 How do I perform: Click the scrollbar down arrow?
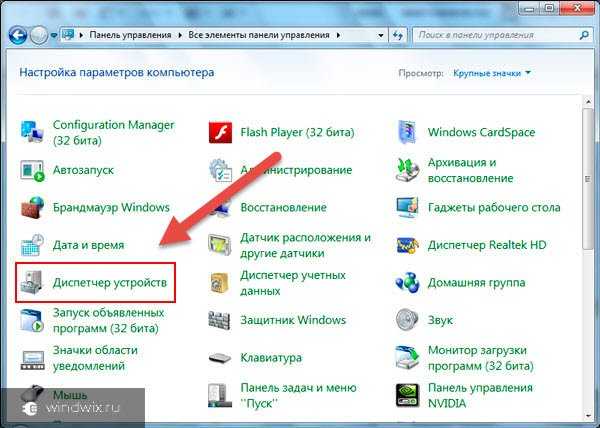click(588, 415)
